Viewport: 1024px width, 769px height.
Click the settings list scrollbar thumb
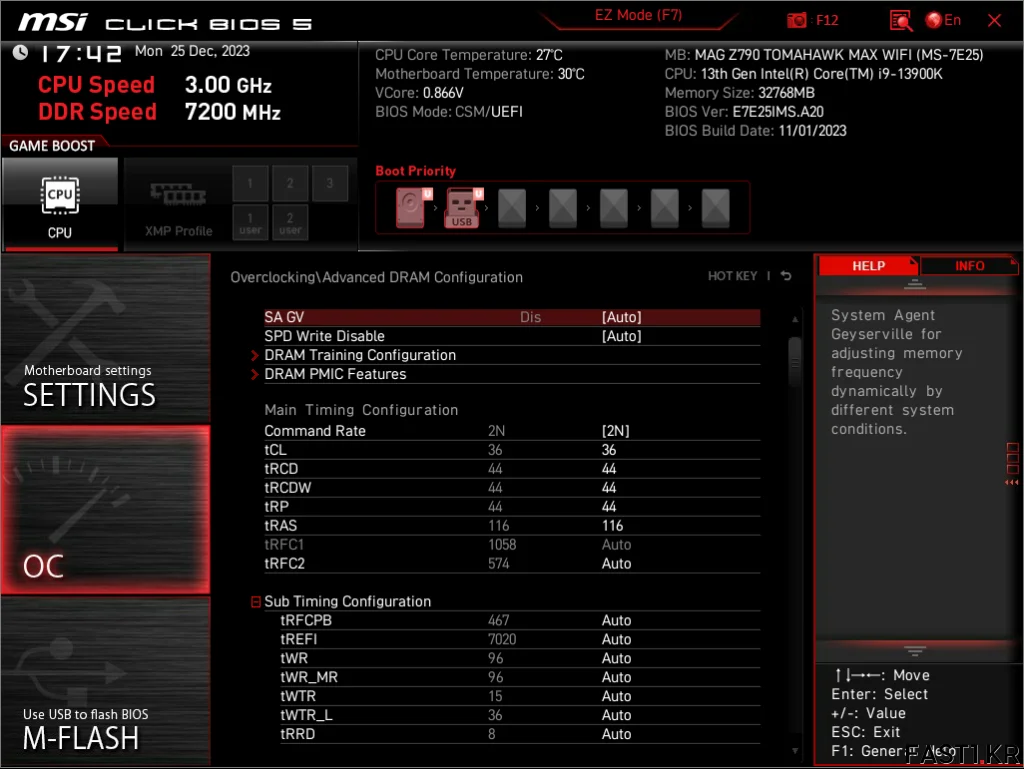click(795, 361)
